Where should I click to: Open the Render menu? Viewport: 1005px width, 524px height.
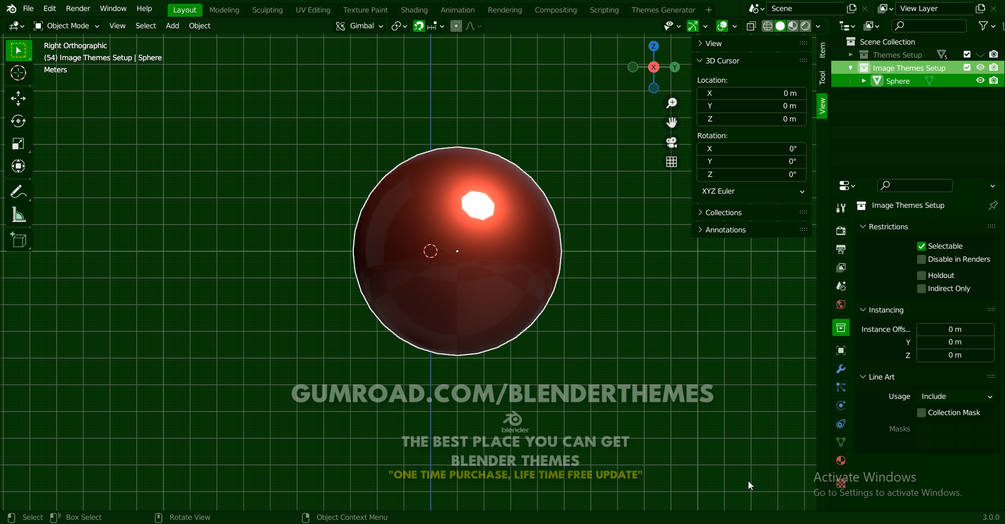point(78,9)
